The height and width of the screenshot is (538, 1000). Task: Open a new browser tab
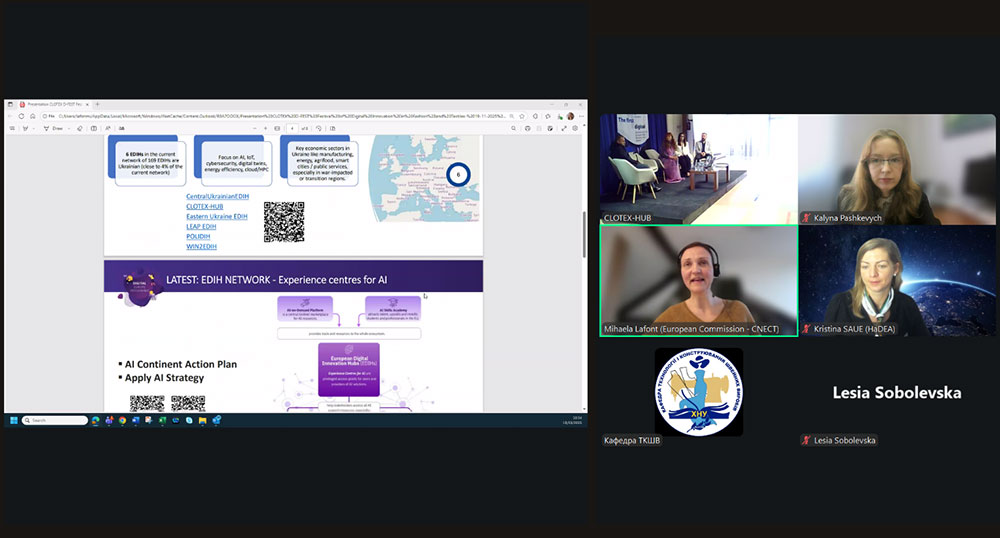coord(99,104)
